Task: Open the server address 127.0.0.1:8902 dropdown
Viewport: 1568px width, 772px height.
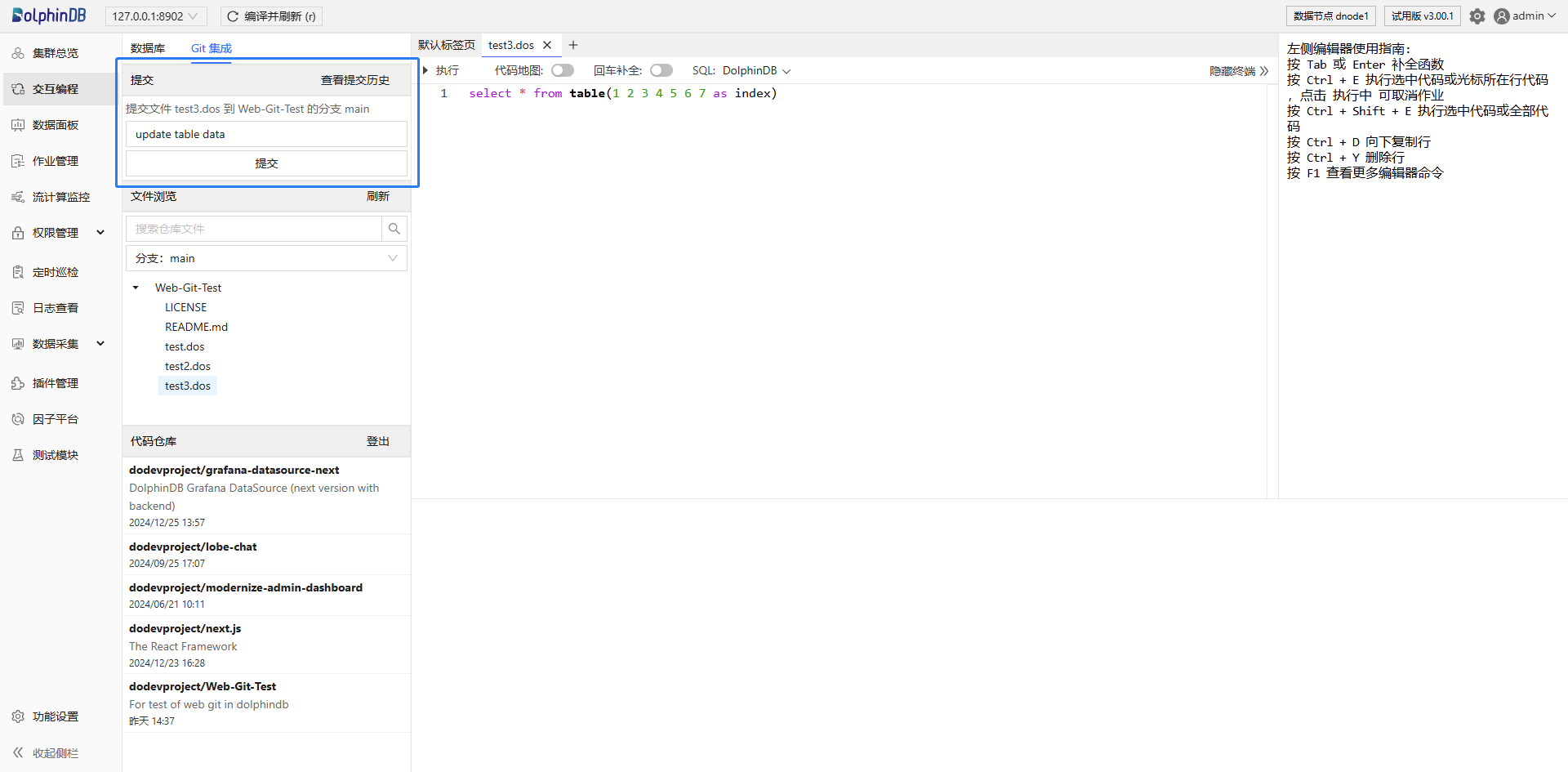Action: pyautogui.click(x=155, y=16)
